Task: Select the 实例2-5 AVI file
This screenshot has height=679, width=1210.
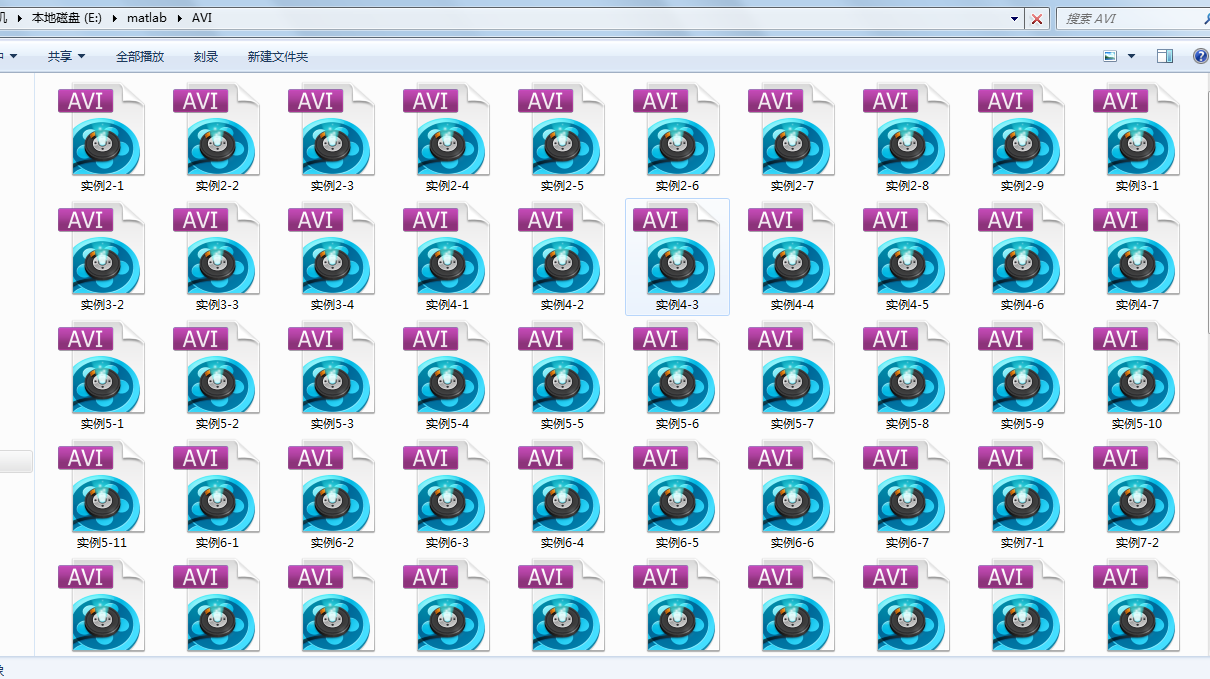Action: click(x=562, y=138)
